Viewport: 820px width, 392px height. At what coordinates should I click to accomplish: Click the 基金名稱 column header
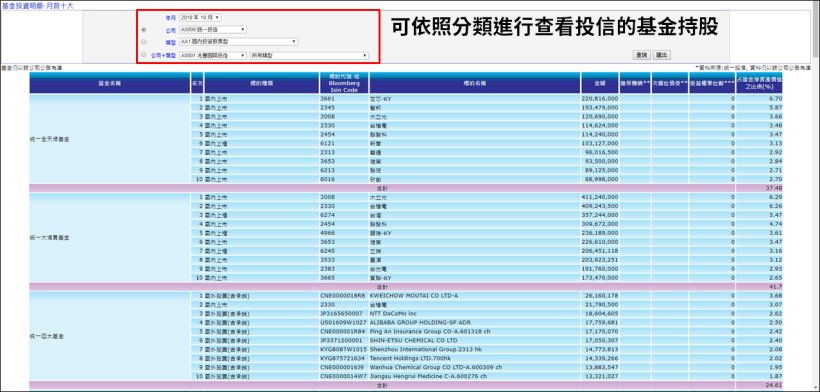[x=110, y=83]
